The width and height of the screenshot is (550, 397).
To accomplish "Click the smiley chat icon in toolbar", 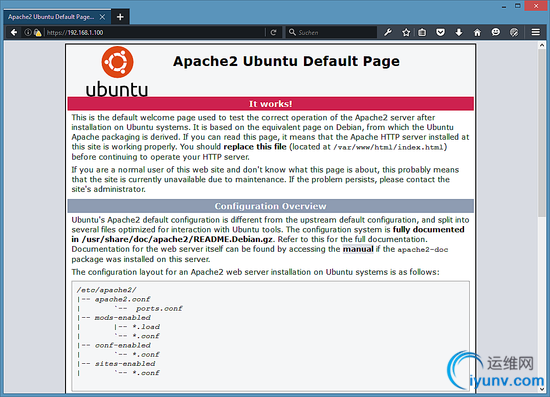I will [495, 32].
